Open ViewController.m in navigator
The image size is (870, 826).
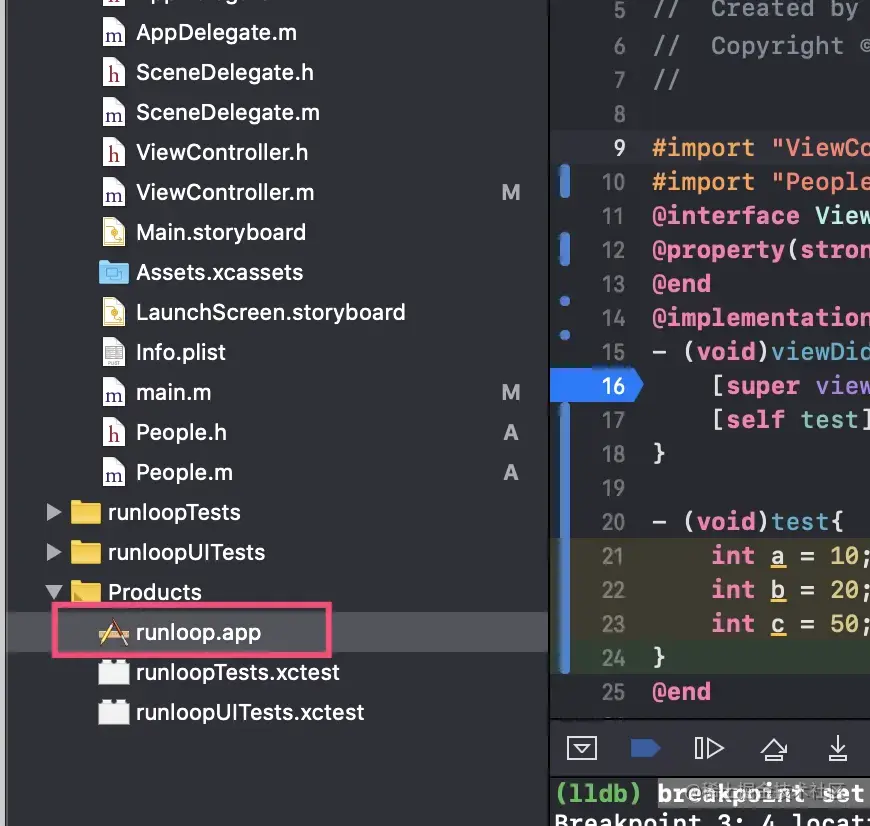pyautogui.click(x=225, y=192)
